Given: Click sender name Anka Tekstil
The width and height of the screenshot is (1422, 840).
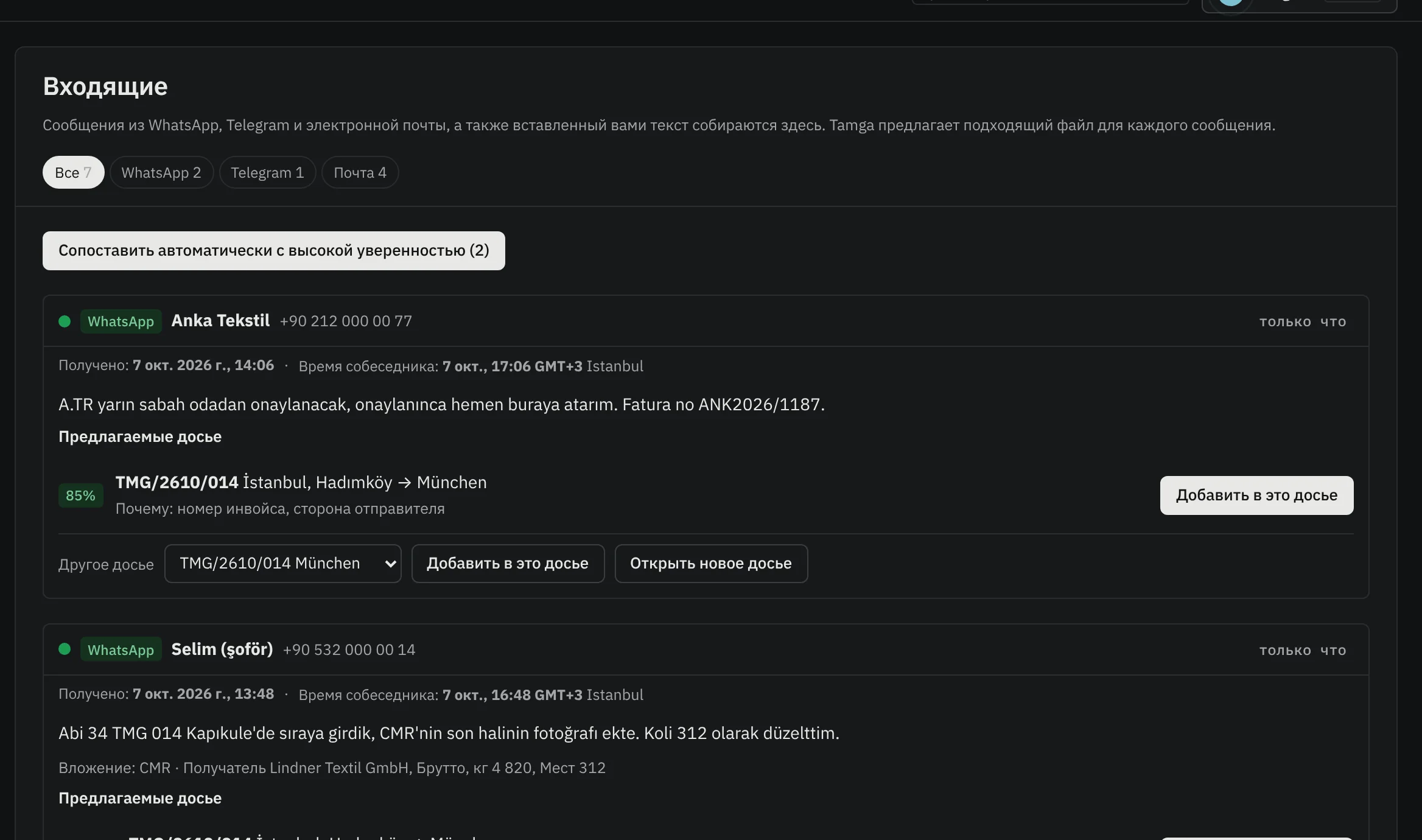Looking at the screenshot, I should click(220, 320).
